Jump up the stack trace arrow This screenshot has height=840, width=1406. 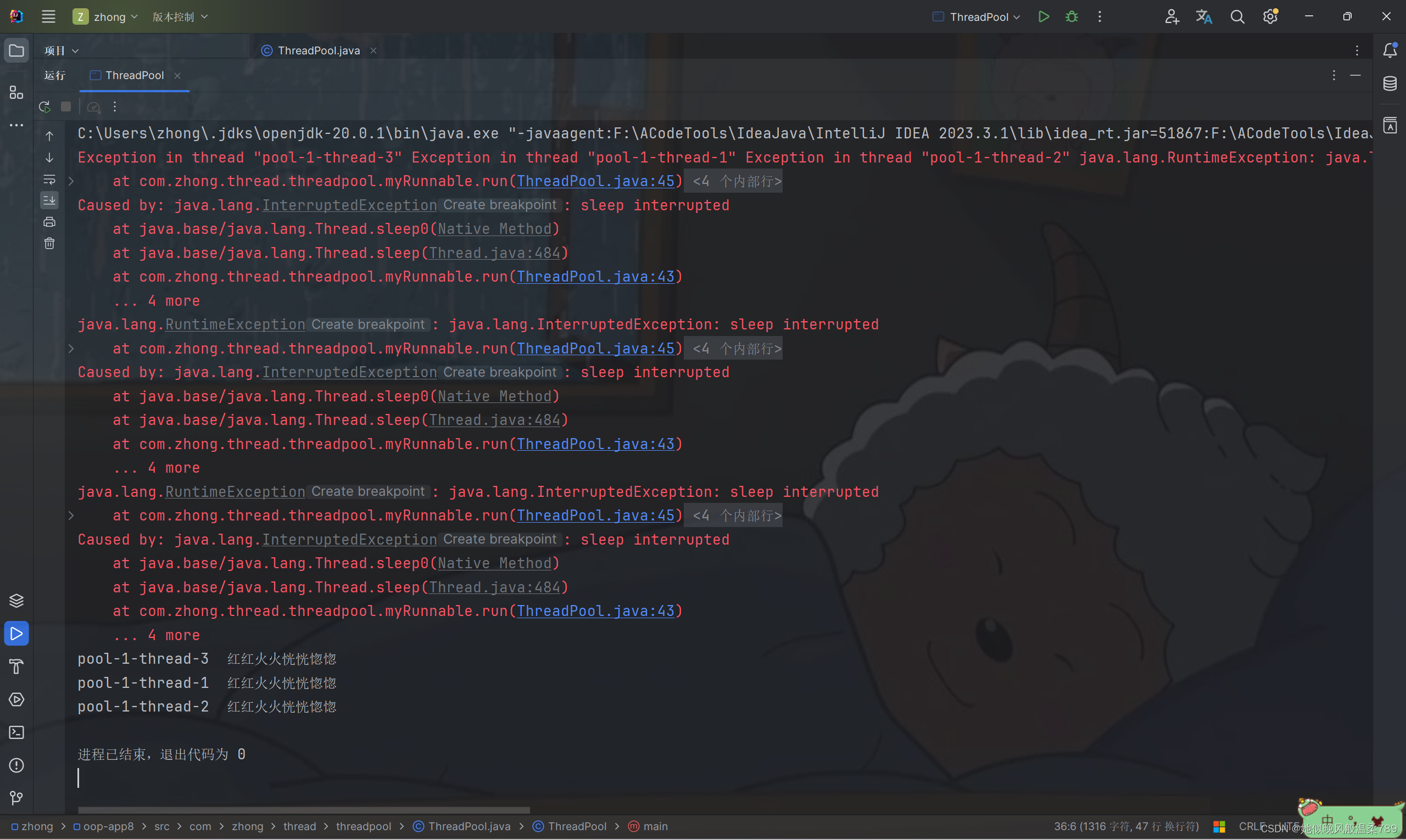(49, 136)
